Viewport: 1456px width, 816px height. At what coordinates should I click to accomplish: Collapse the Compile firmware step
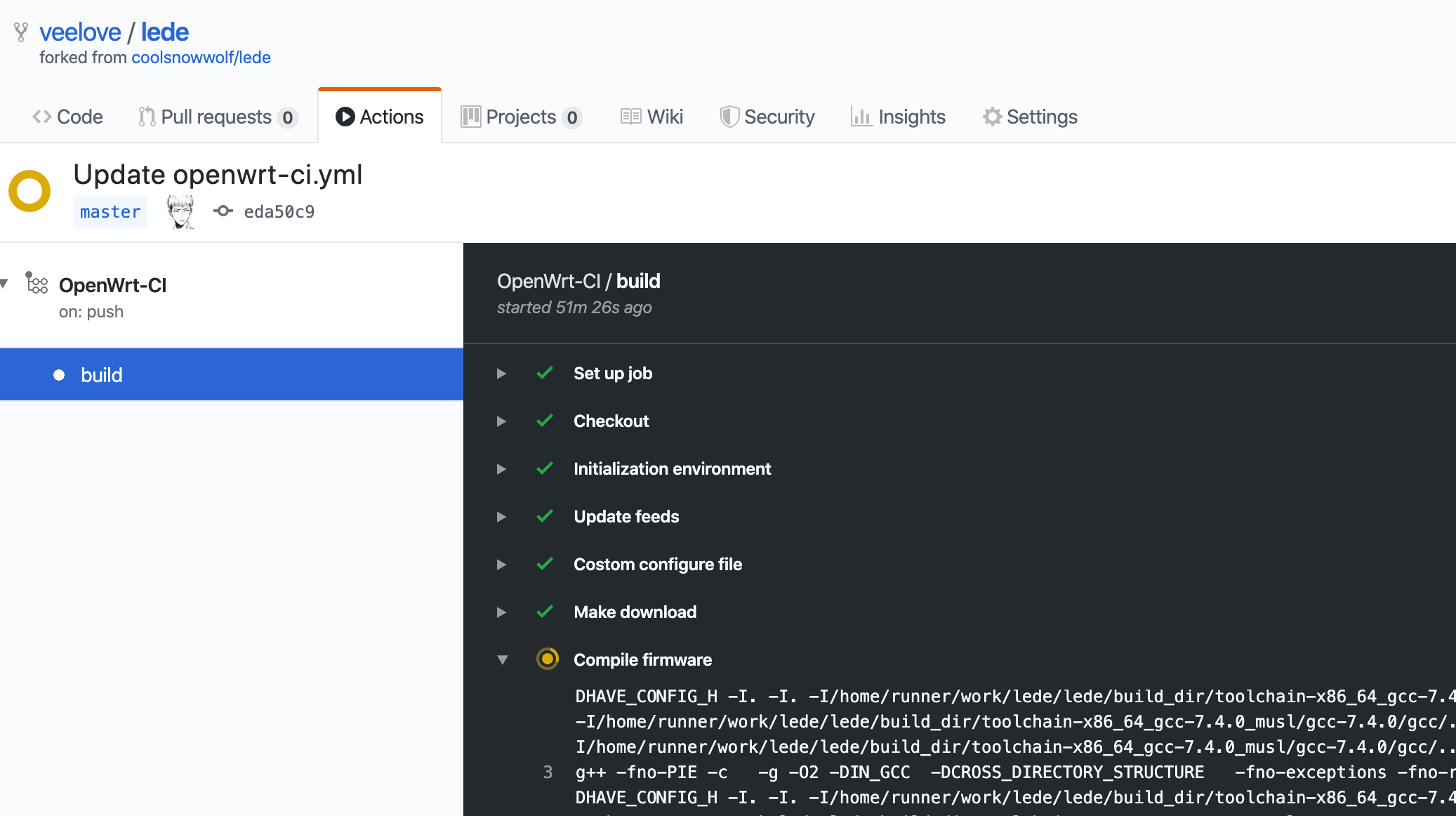(502, 659)
